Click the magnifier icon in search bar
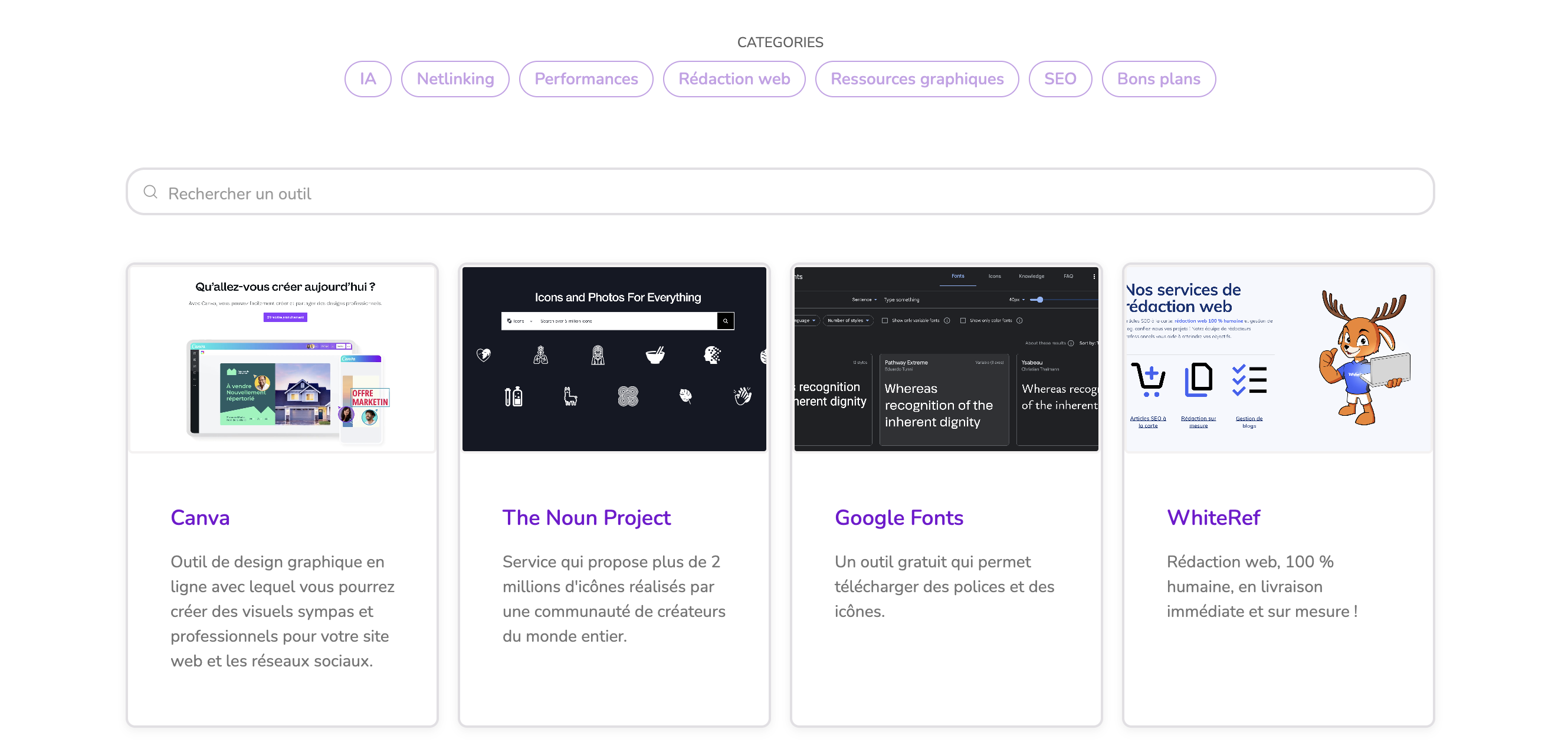Viewport: 1568px width, 749px height. pos(150,192)
